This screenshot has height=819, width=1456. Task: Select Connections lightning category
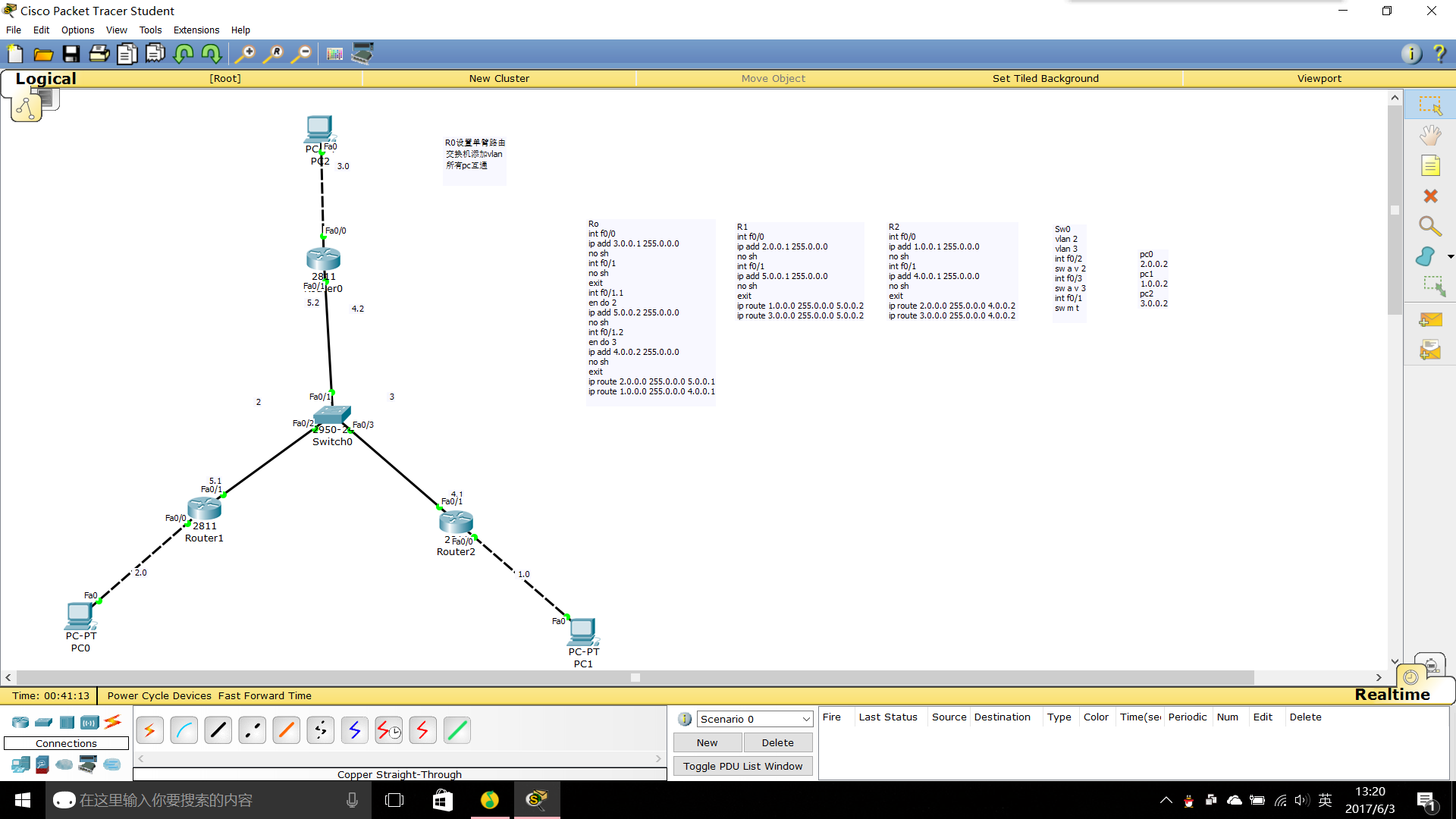(x=113, y=722)
